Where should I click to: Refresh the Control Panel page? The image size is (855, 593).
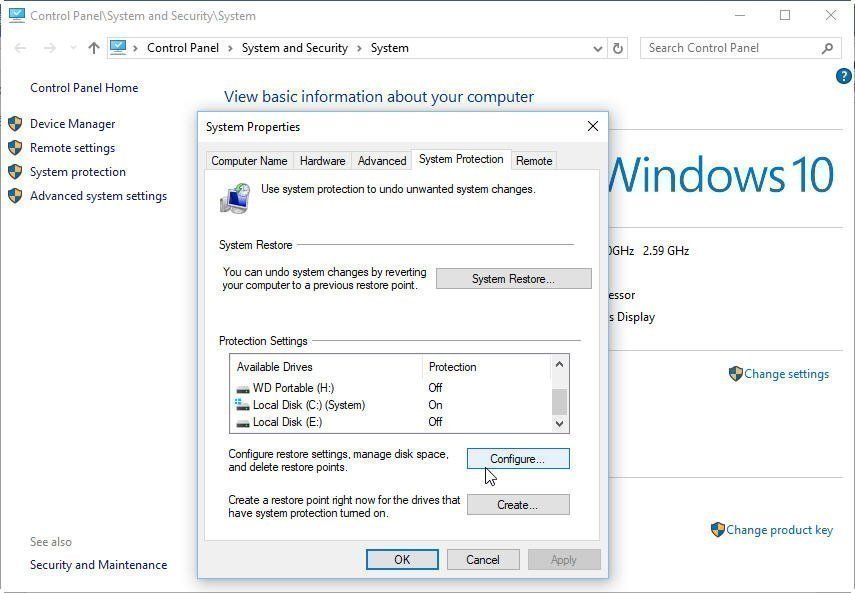click(617, 49)
